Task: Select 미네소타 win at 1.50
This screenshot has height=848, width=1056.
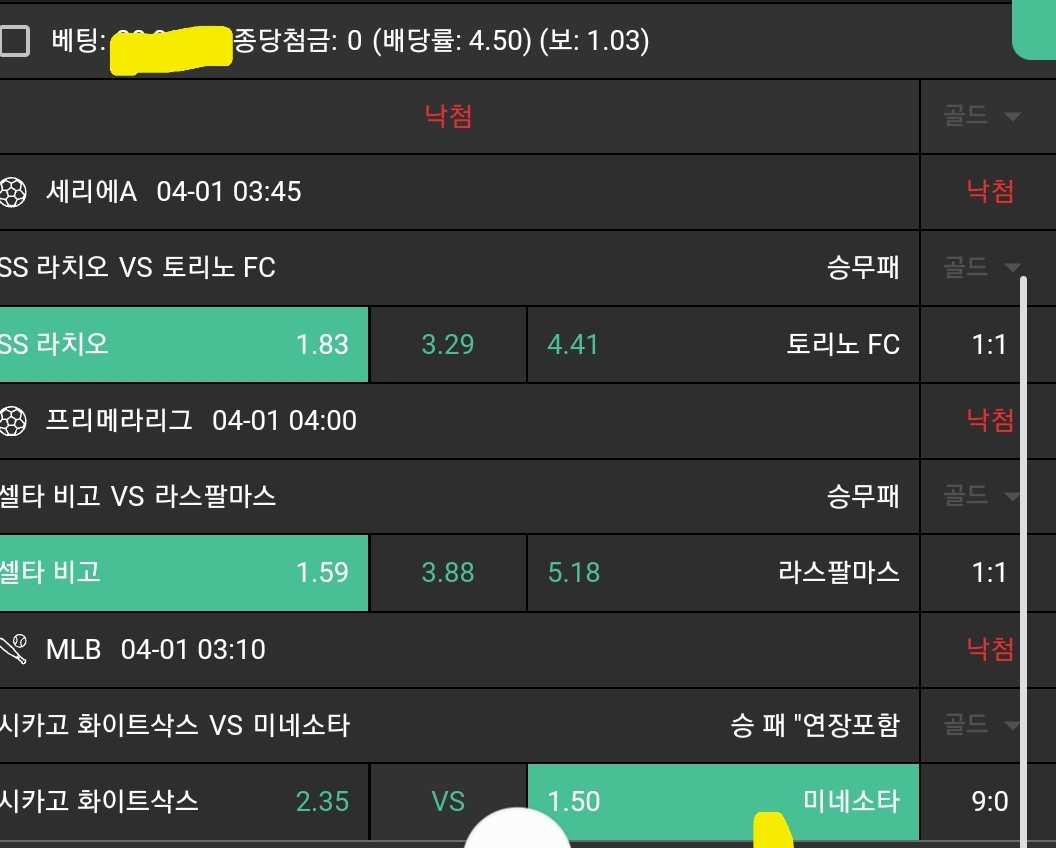Action: tap(722, 801)
